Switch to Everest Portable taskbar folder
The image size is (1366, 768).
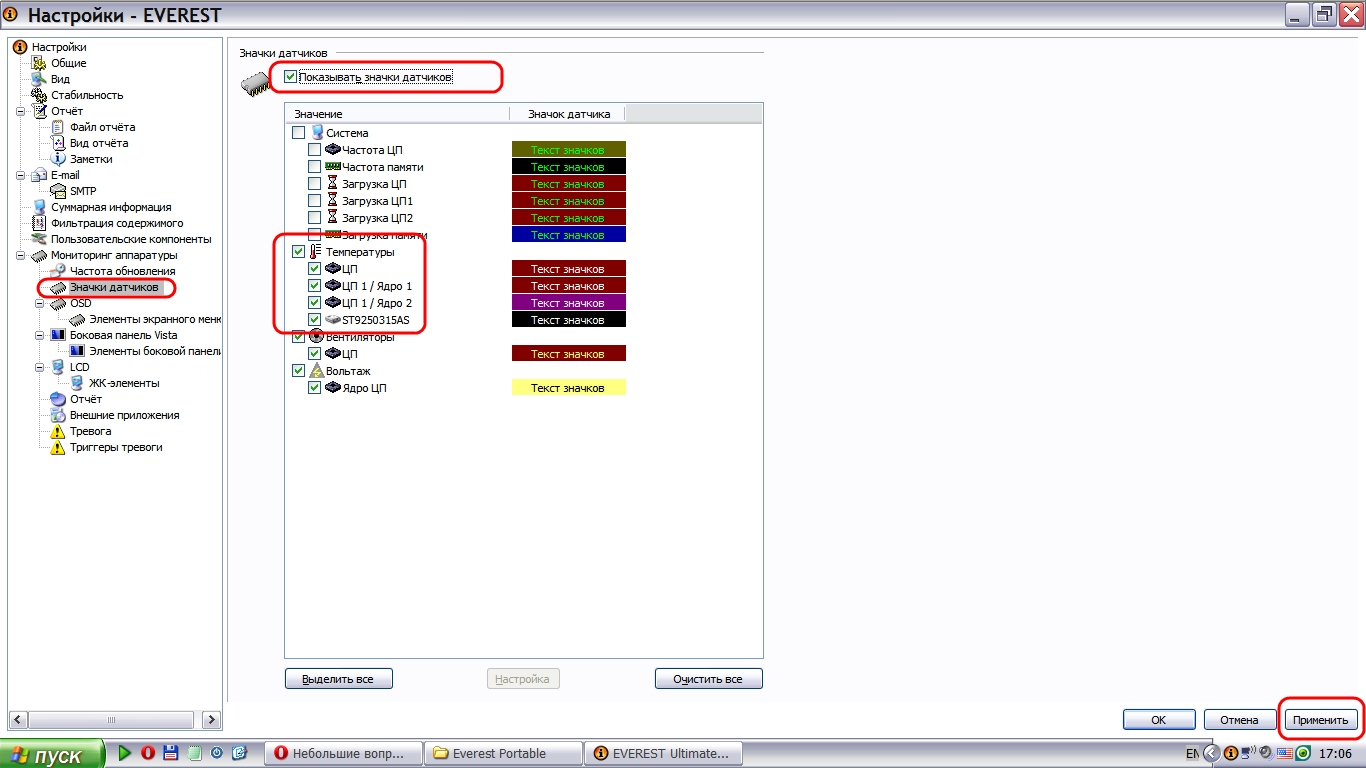(x=503, y=753)
